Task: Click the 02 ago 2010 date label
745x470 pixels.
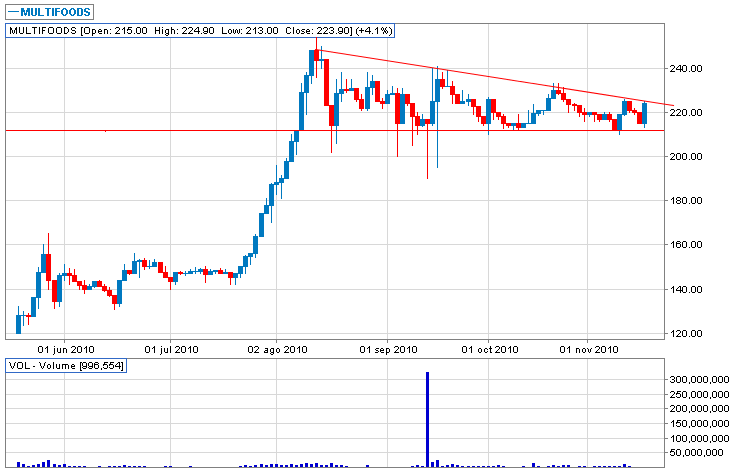Action: point(277,350)
